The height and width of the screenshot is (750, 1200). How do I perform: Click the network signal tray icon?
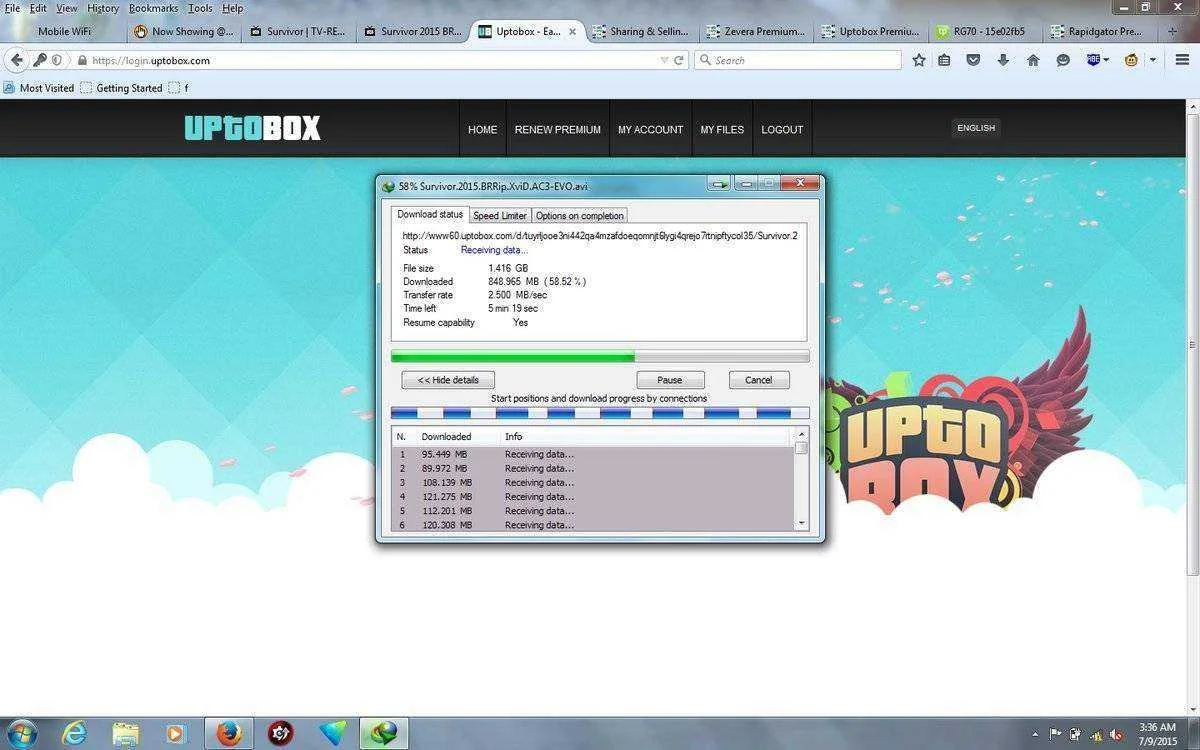pos(1096,734)
